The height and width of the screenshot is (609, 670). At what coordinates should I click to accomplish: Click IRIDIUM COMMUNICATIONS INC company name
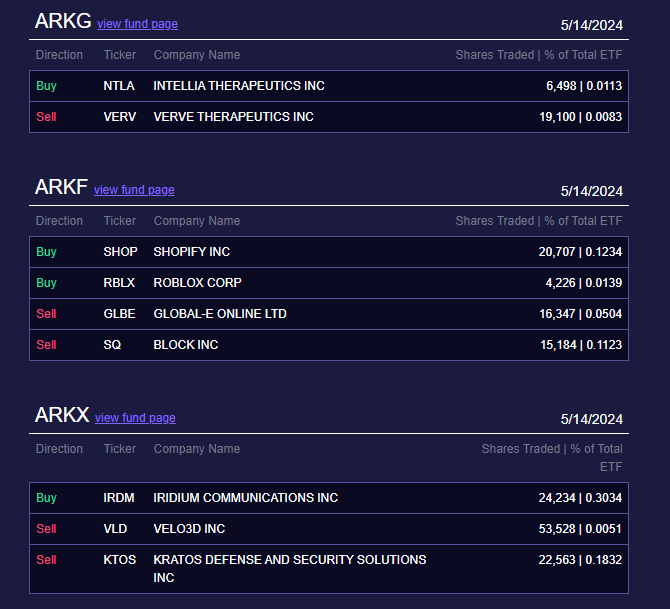pyautogui.click(x=246, y=498)
